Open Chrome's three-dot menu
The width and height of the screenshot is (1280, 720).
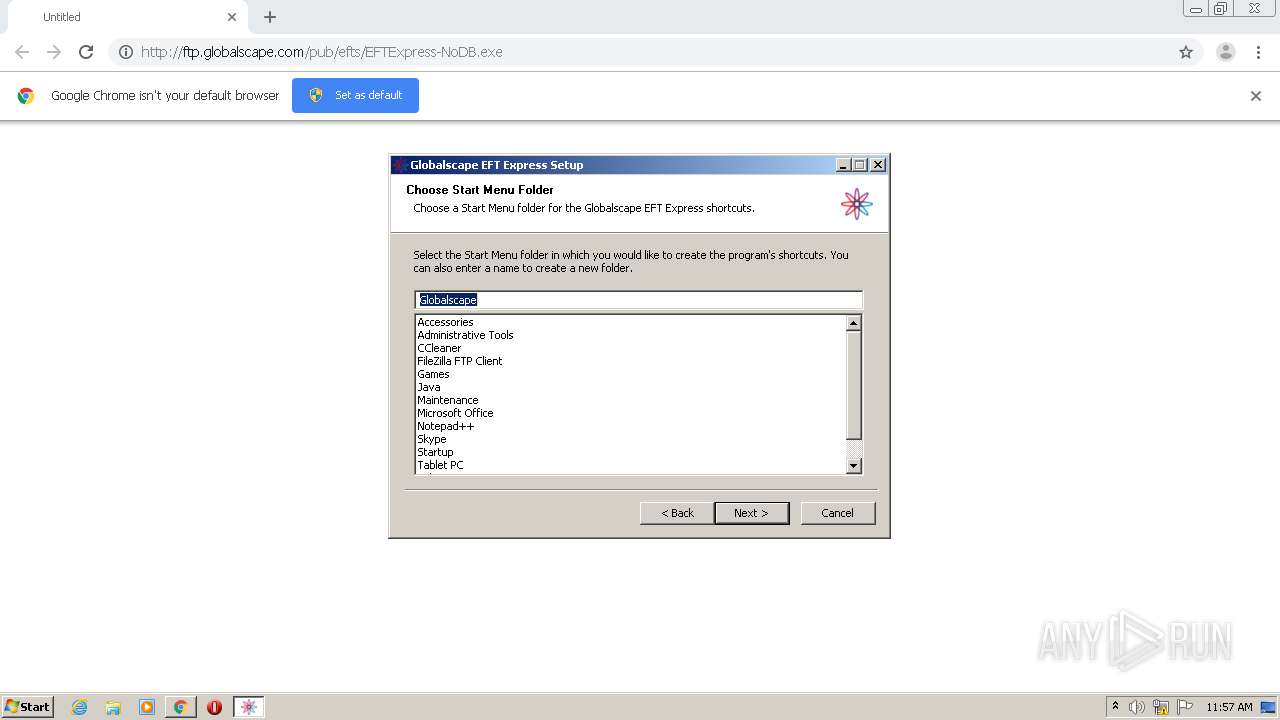click(x=1258, y=52)
